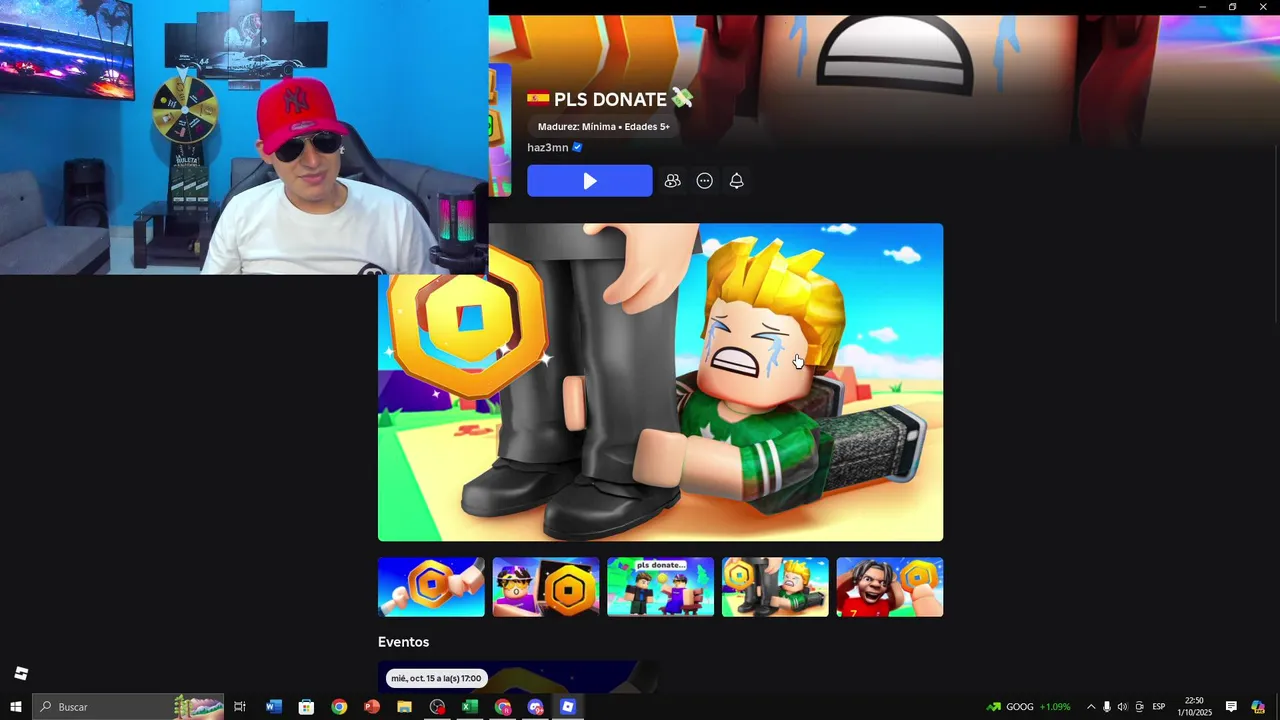This screenshot has width=1280, height=720.
Task: Click the Buscar taskbar search box
Action: coord(128,707)
